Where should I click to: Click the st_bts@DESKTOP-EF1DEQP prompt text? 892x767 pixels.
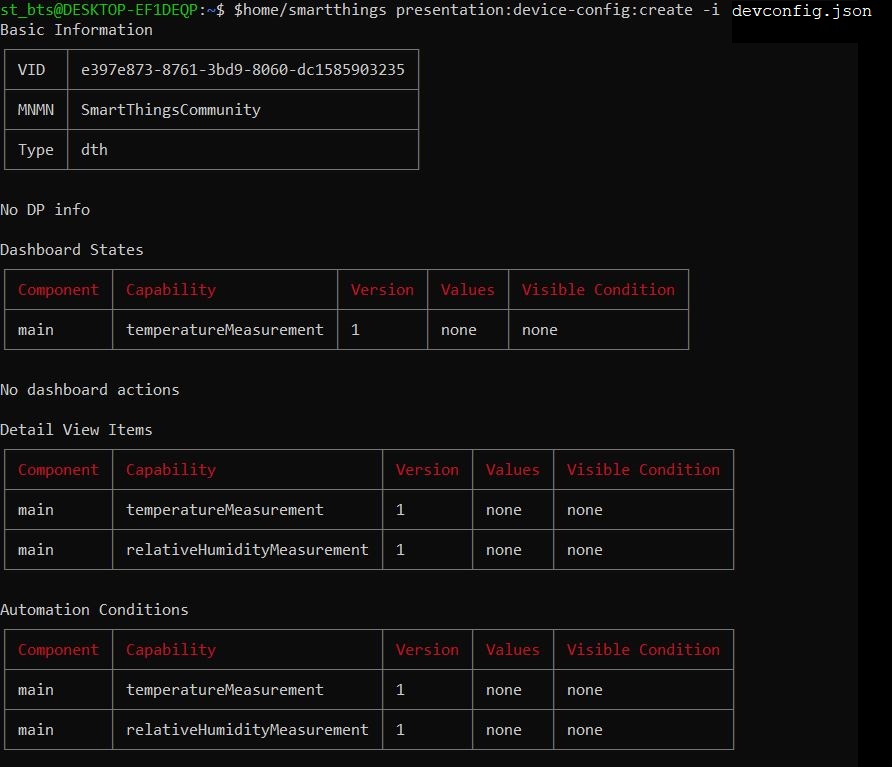point(99,10)
